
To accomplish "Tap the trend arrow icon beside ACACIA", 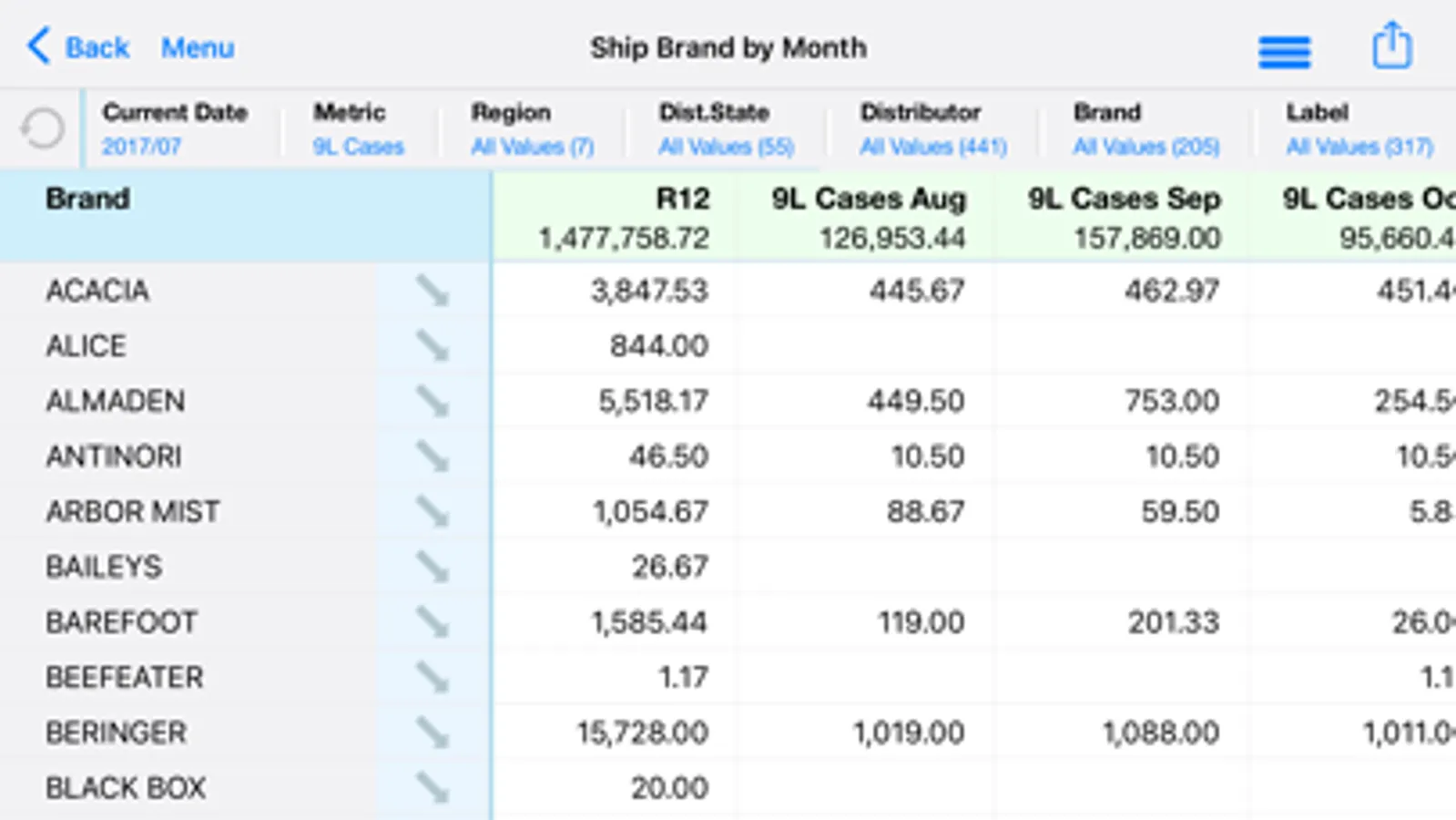I will [433, 291].
